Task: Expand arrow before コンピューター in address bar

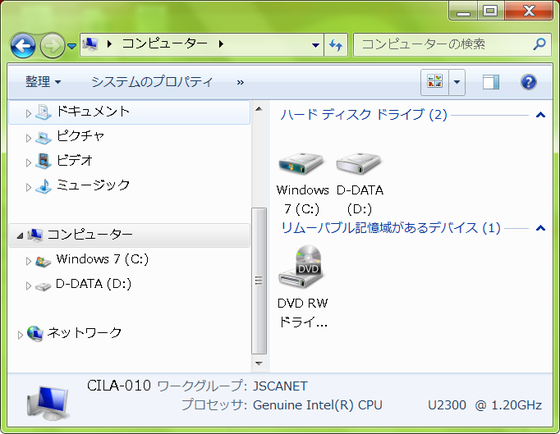Action: tap(109, 44)
